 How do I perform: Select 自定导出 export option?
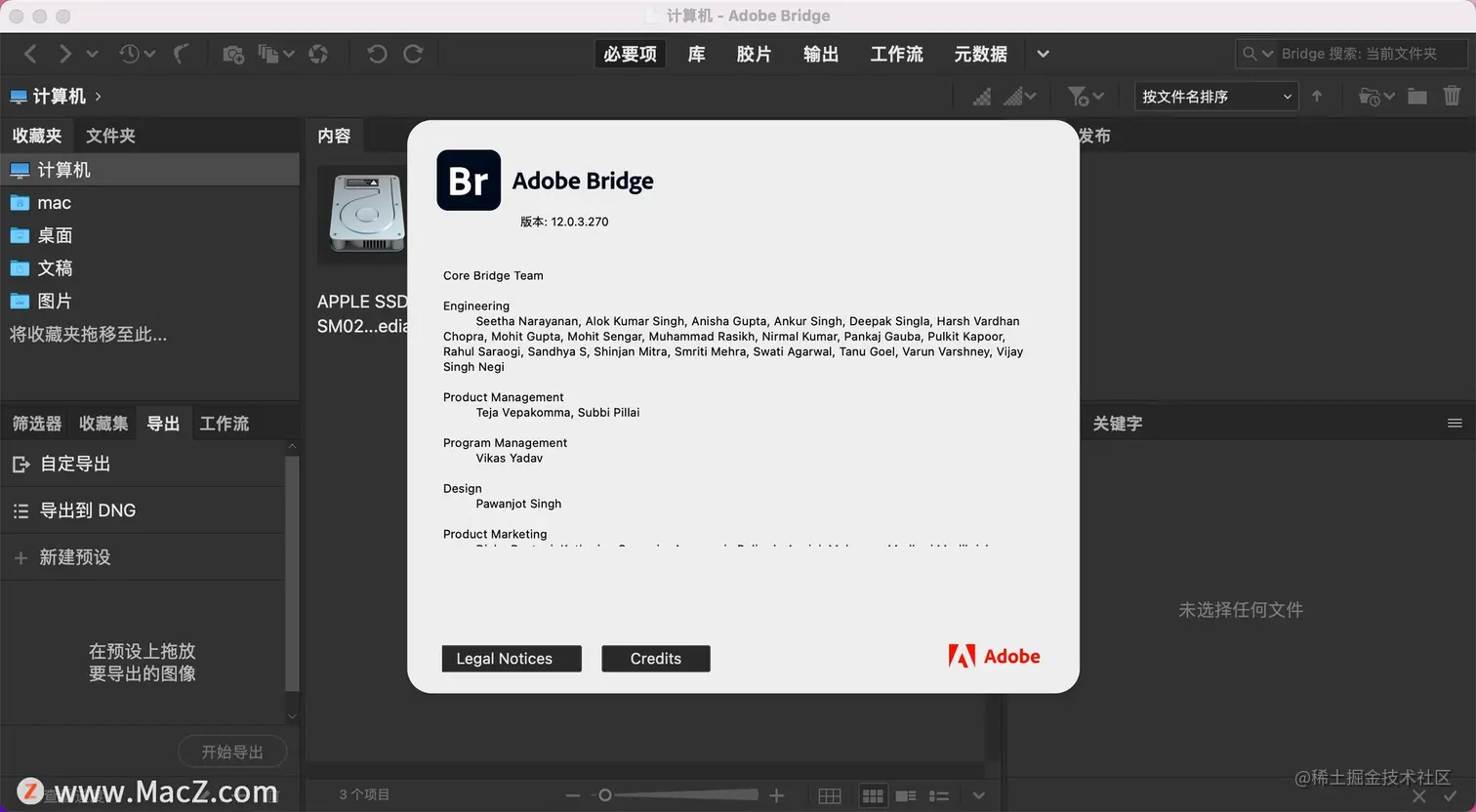tap(143, 465)
